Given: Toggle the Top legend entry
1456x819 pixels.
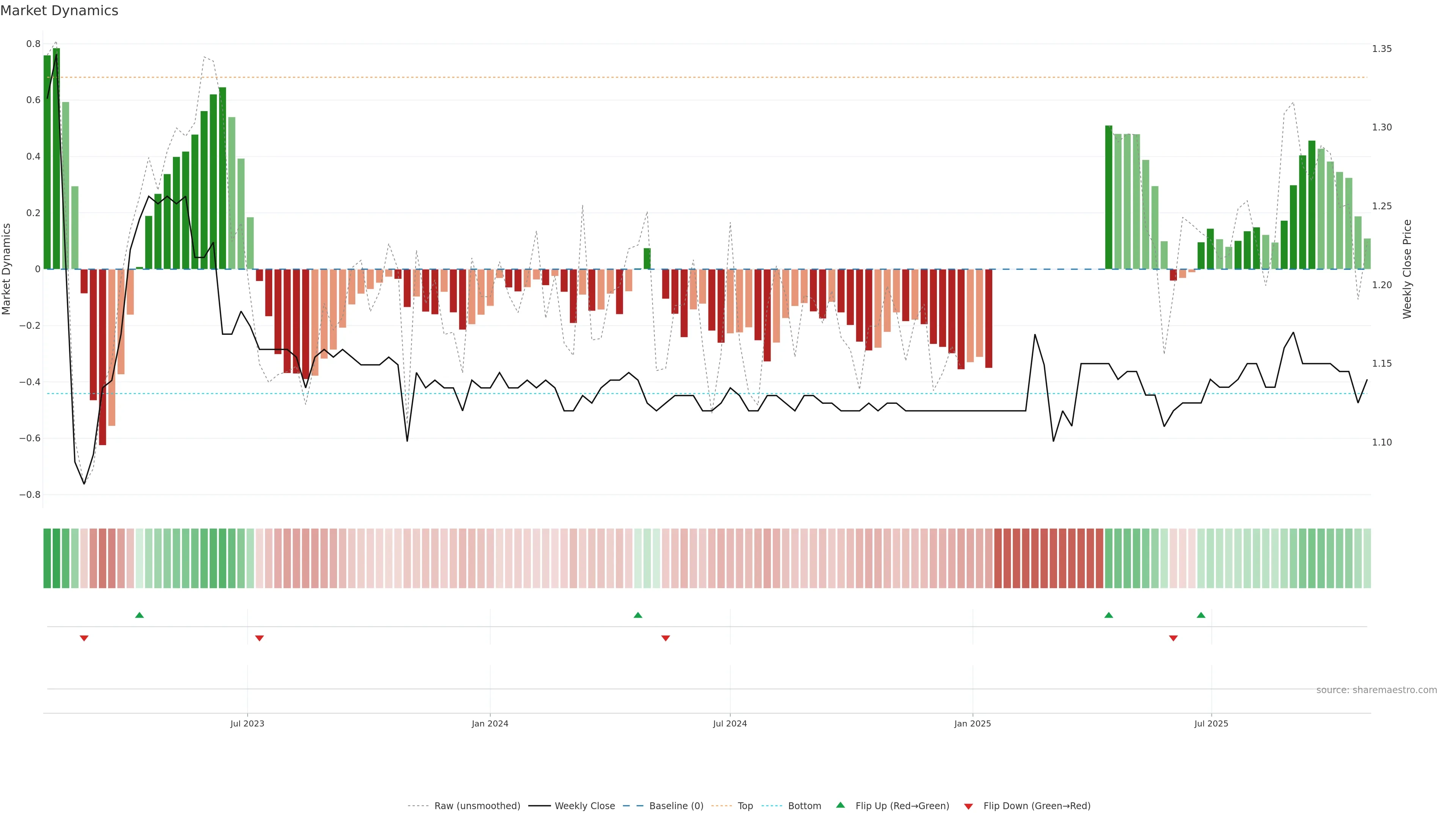Looking at the screenshot, I should click(745, 806).
